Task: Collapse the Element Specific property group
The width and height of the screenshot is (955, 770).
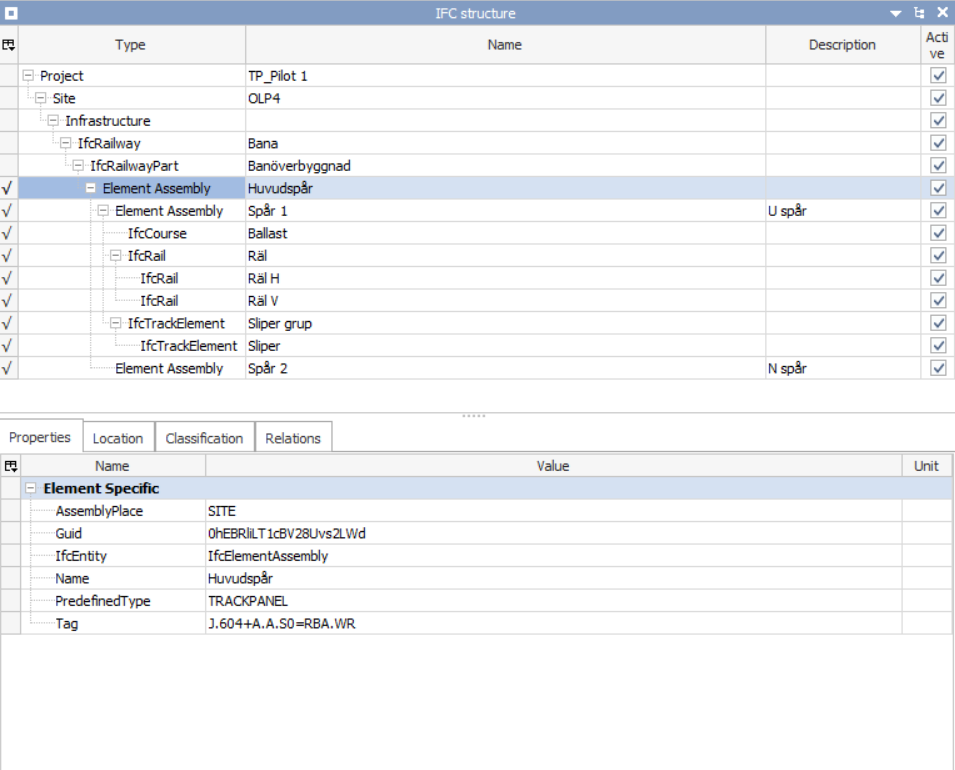Action: click(x=30, y=489)
